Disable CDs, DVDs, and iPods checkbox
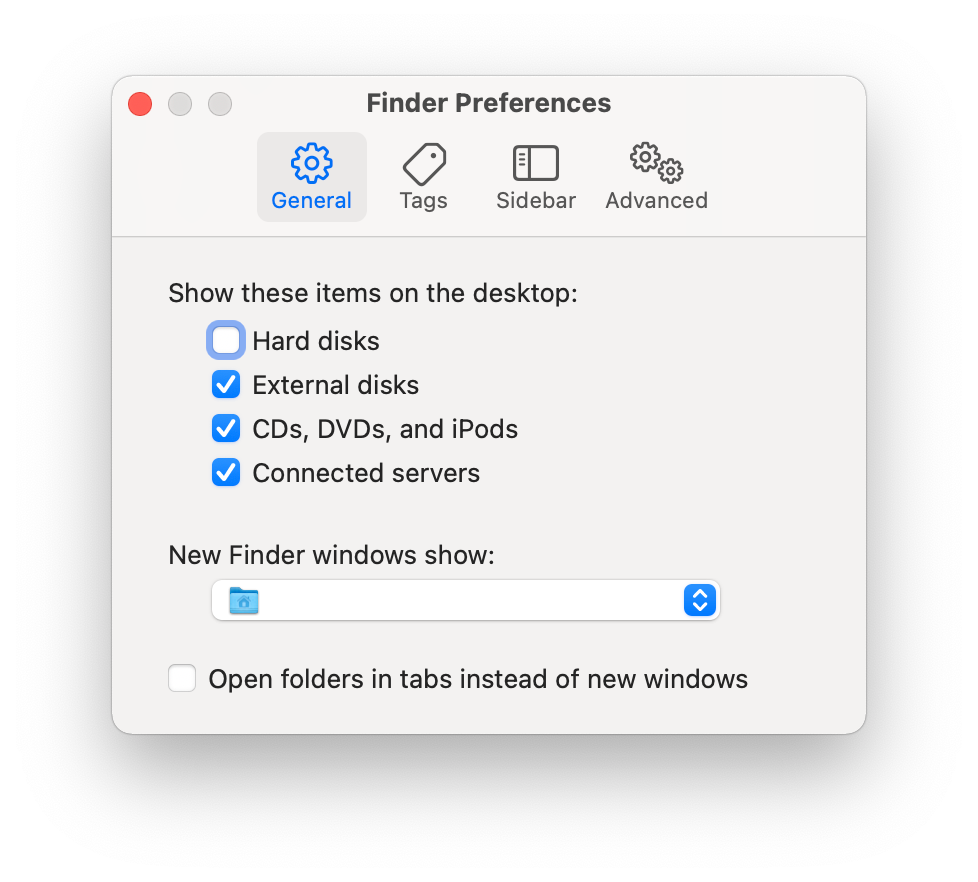This screenshot has width=978, height=882. click(226, 429)
